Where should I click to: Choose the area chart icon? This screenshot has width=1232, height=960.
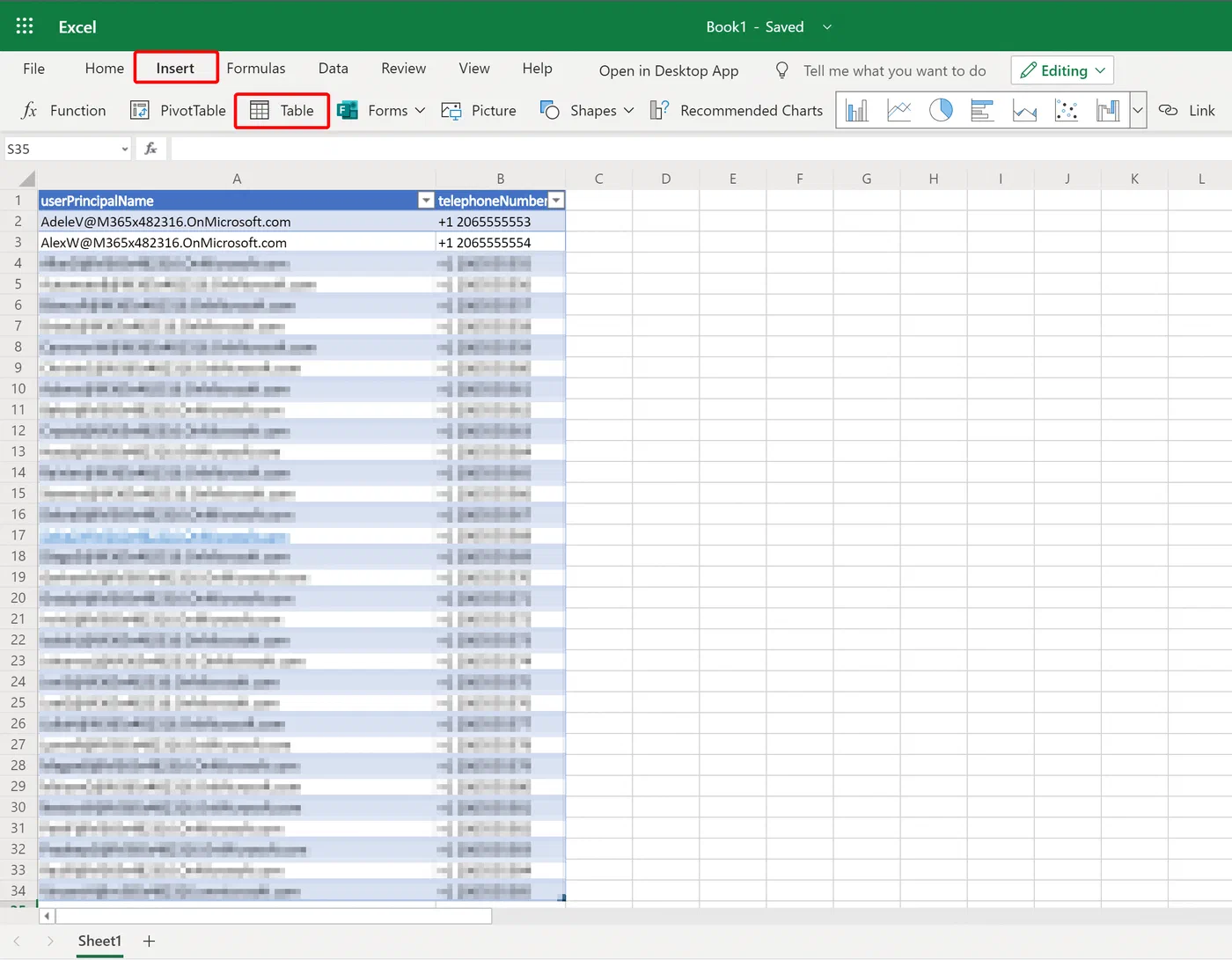pyautogui.click(x=1024, y=110)
